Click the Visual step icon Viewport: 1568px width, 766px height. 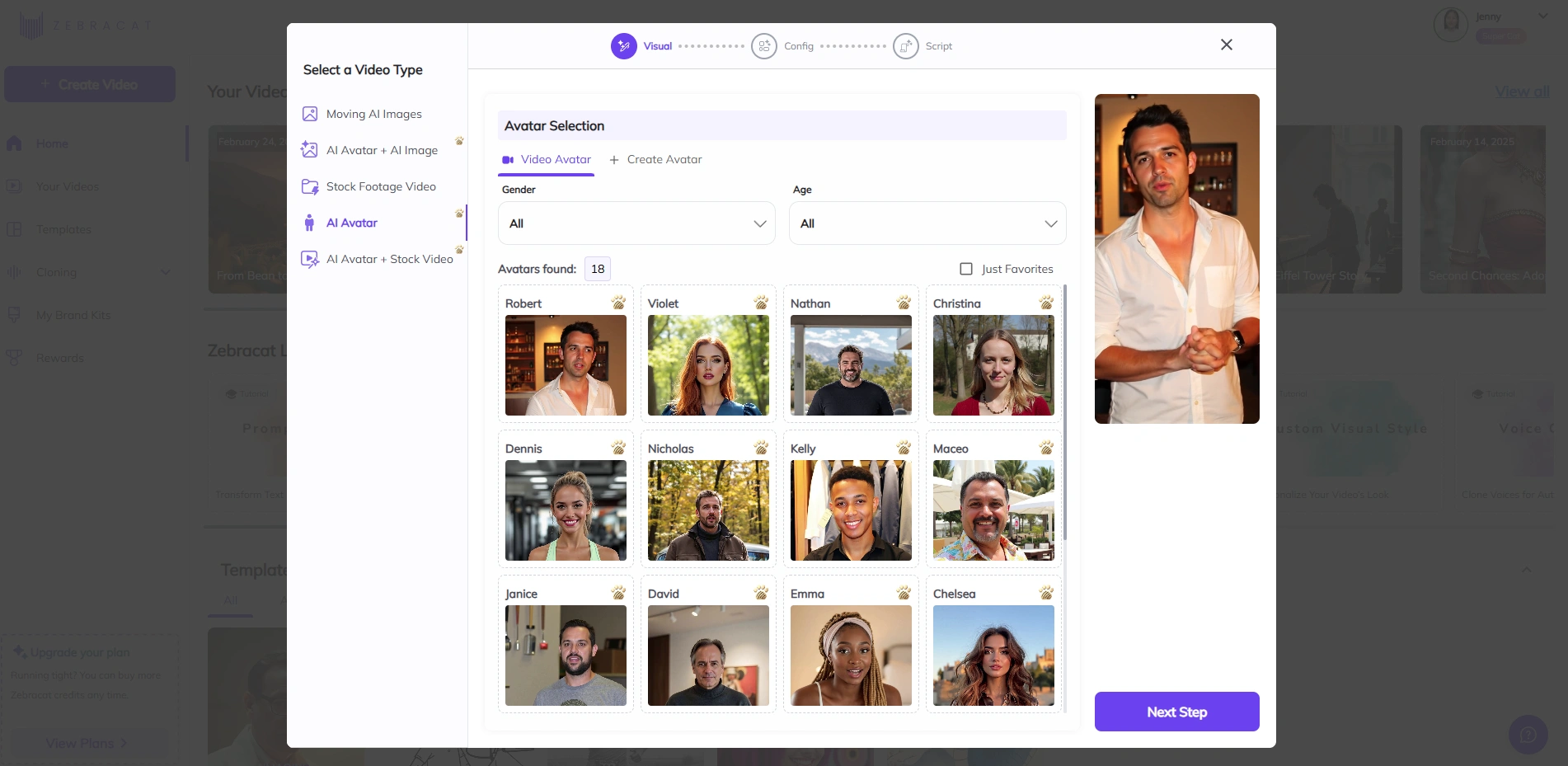(x=623, y=46)
